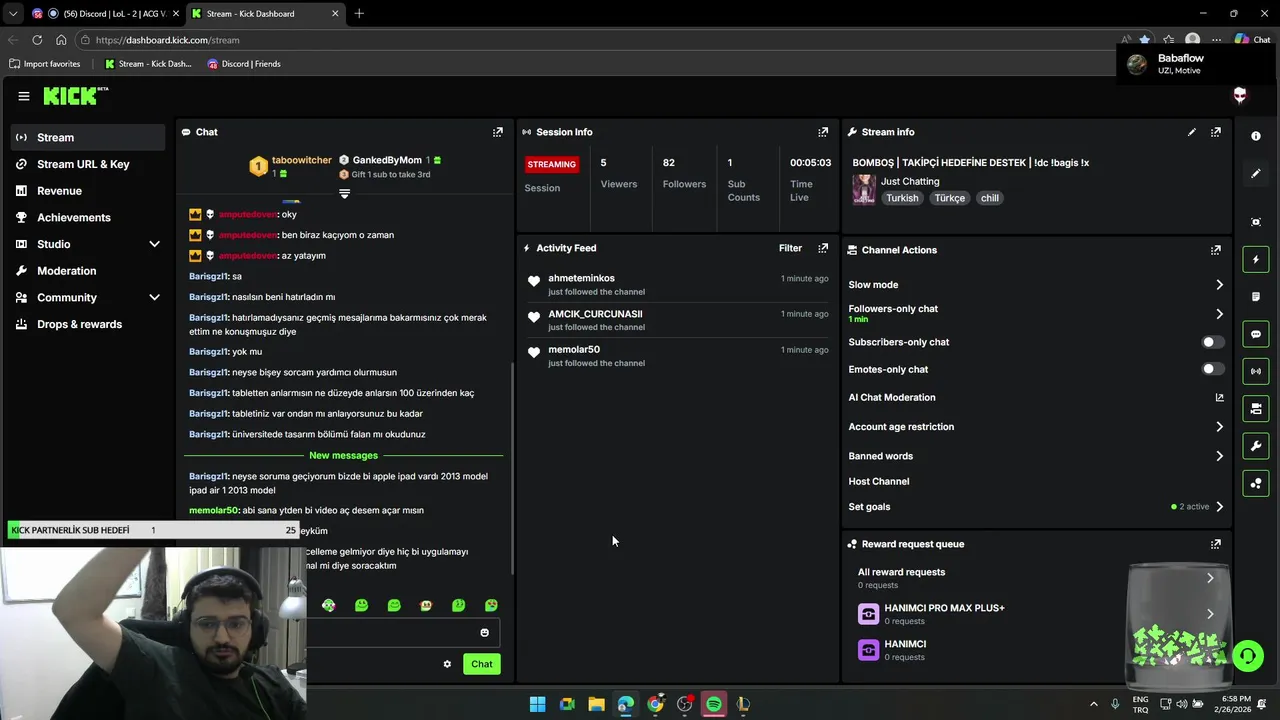Screen dimensions: 1280x720
Task: Send message with the green Chat button
Action: [x=482, y=664]
